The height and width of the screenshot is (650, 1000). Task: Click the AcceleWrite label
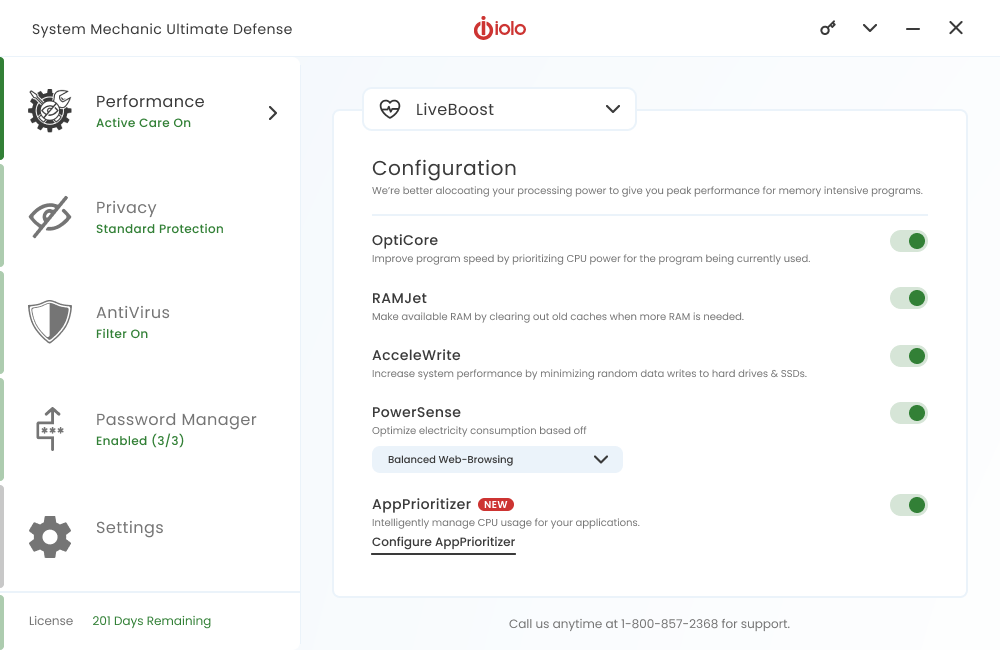pos(416,355)
